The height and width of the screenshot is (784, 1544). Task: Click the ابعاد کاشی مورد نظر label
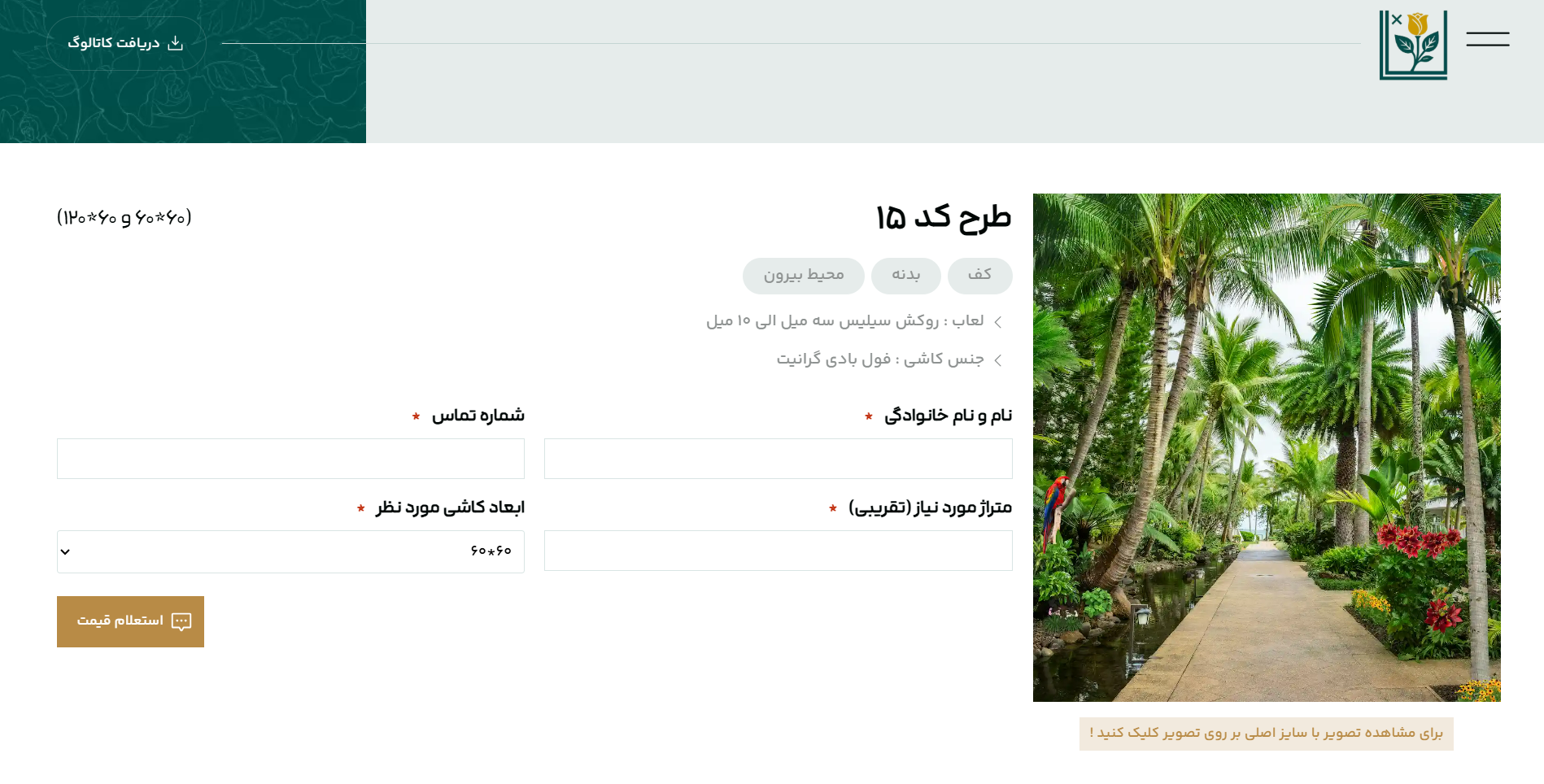point(450,507)
